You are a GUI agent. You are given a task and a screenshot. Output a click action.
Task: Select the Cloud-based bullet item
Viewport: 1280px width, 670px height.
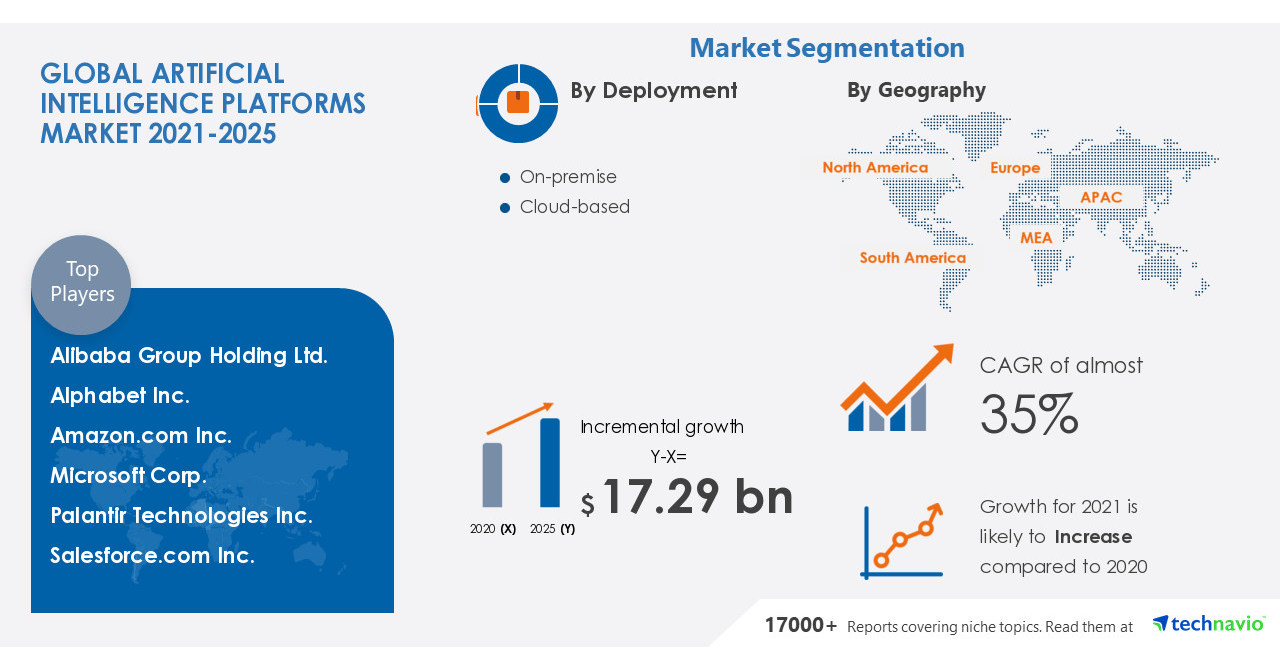click(574, 207)
